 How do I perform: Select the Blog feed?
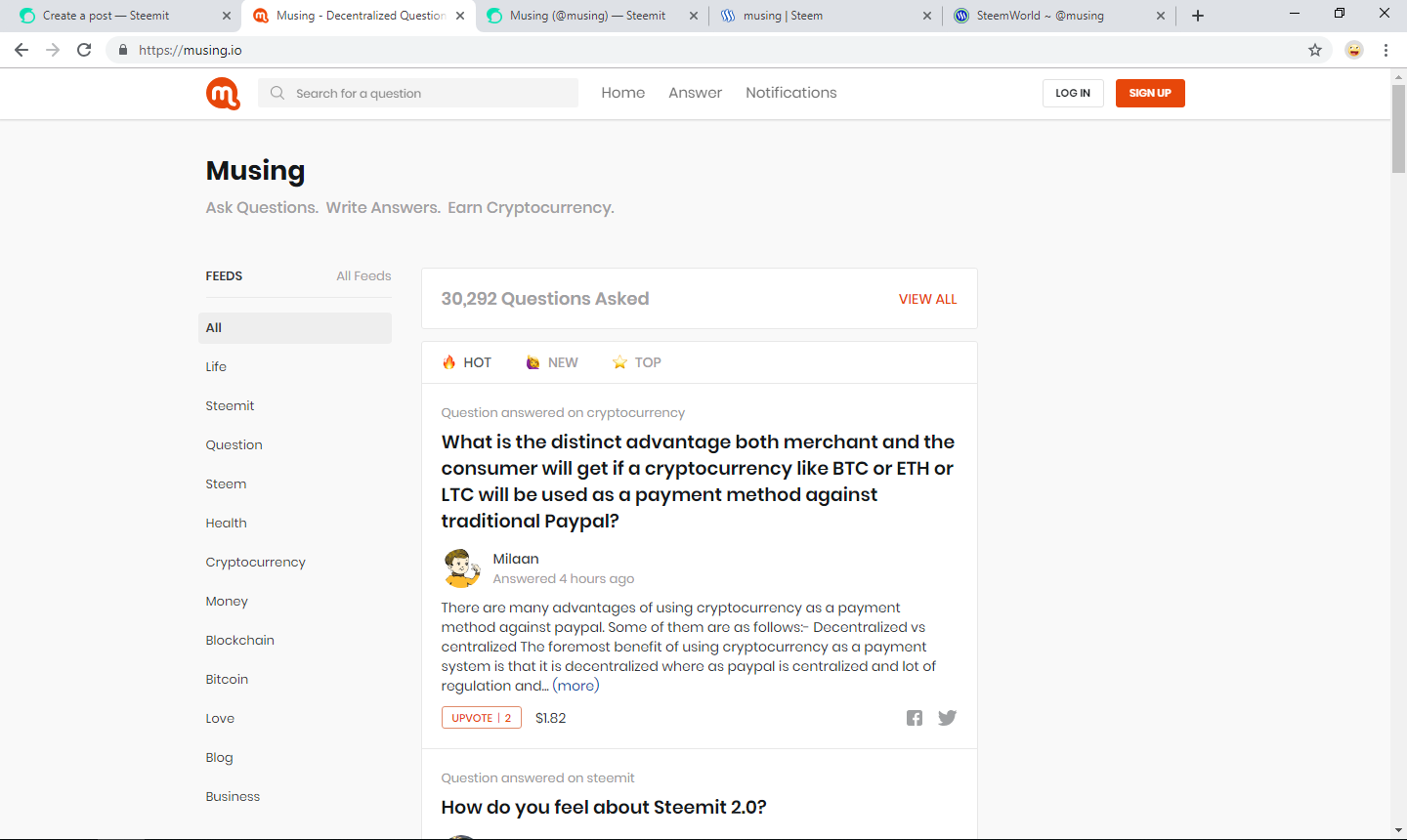(x=219, y=758)
